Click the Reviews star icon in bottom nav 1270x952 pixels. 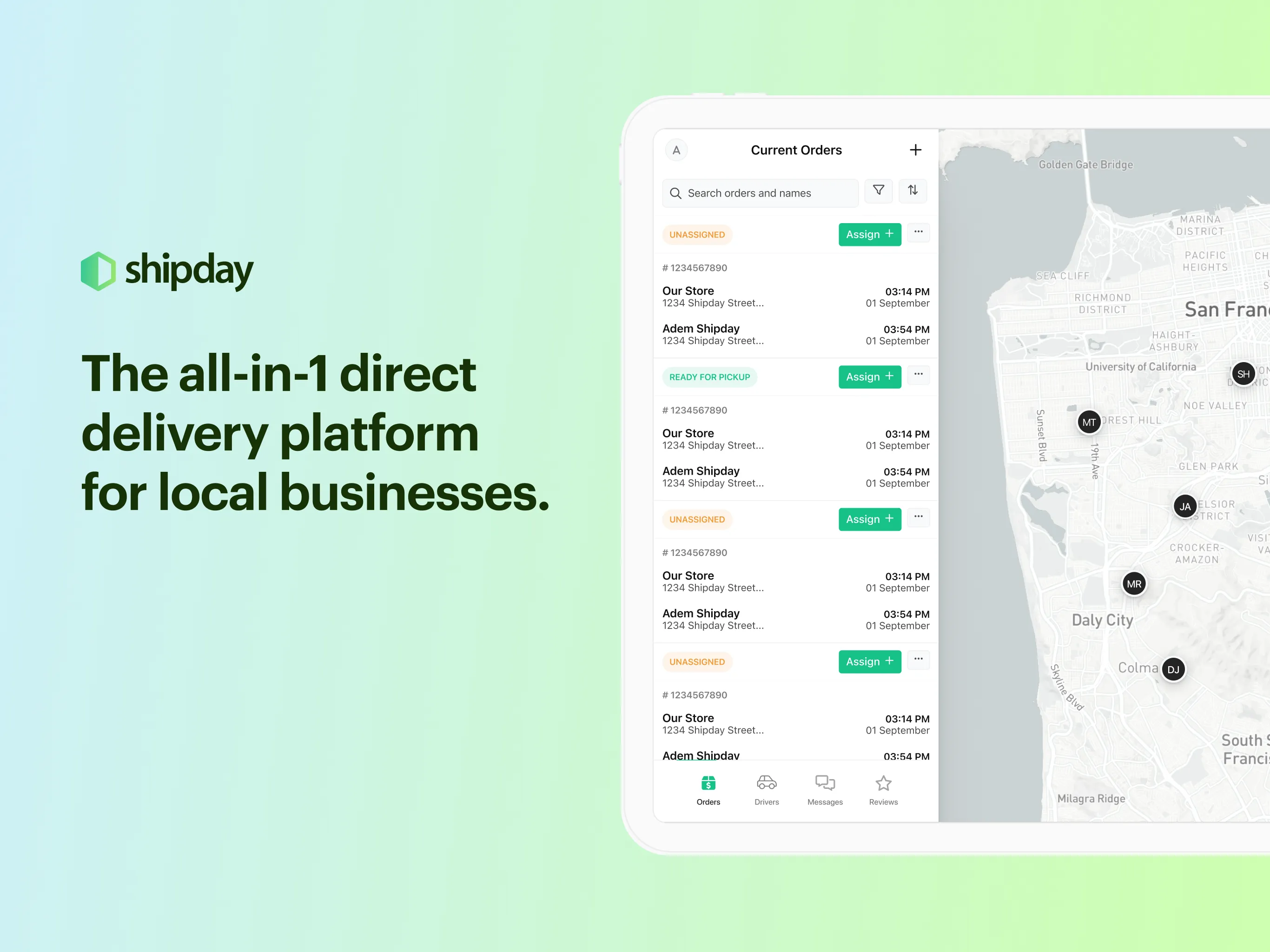pyautogui.click(x=882, y=783)
